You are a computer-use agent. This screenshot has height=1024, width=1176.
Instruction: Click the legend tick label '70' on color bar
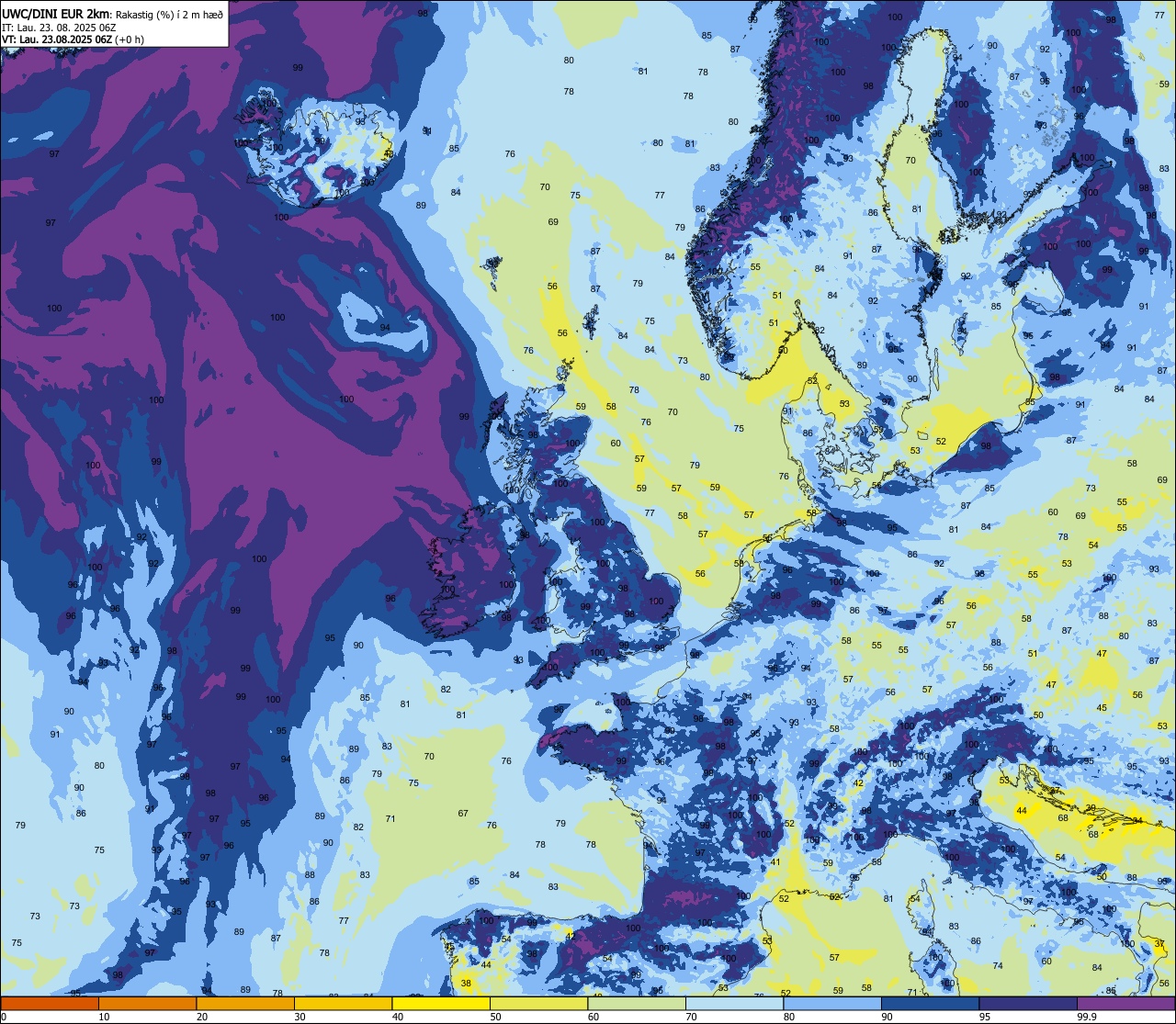click(691, 1017)
